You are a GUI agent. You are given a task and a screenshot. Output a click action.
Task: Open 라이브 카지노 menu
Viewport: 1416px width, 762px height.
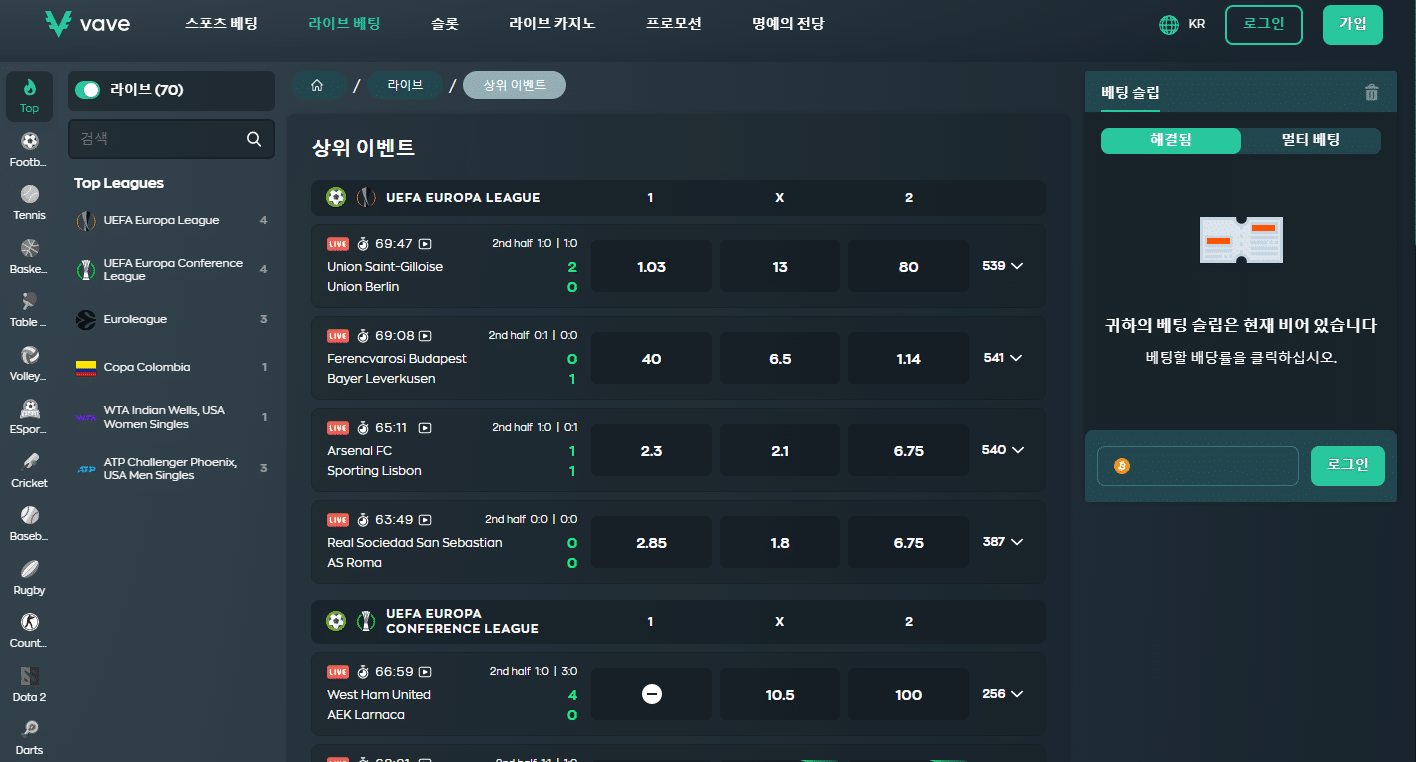tap(552, 23)
